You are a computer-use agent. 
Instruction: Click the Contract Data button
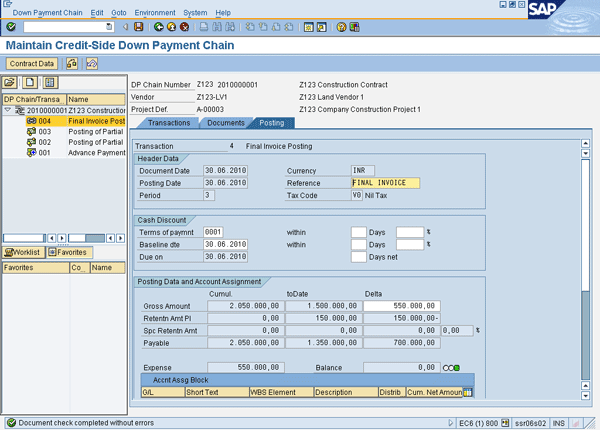[32, 63]
